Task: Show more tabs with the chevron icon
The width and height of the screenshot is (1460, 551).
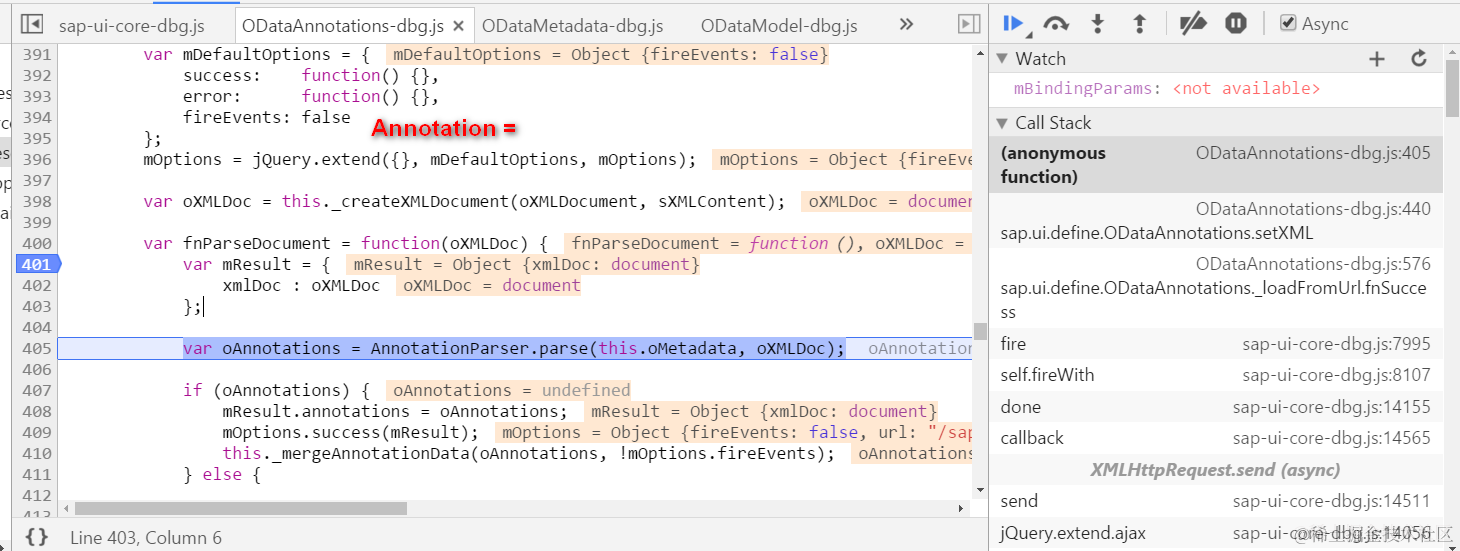Action: tap(906, 24)
